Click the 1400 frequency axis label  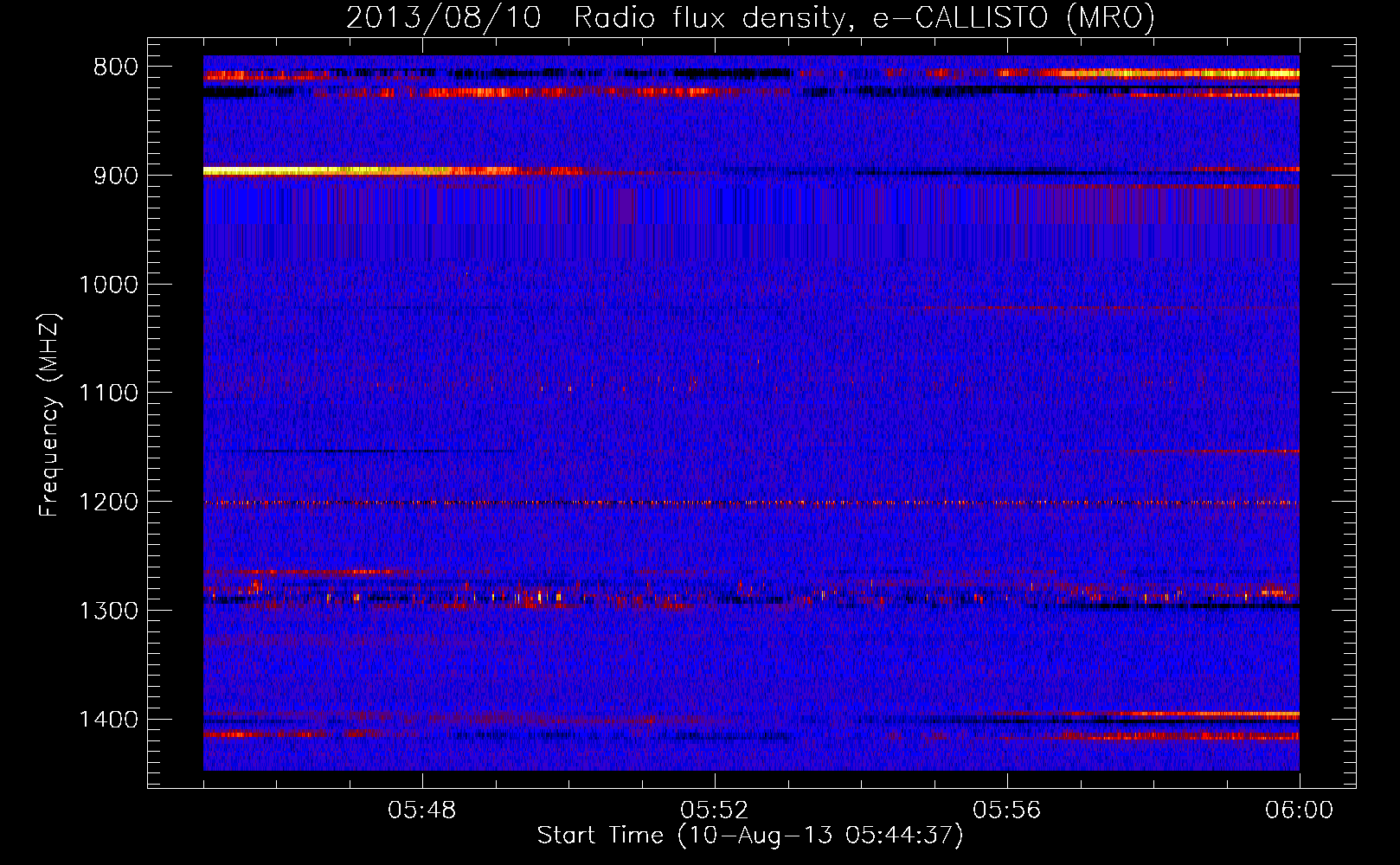(x=108, y=720)
